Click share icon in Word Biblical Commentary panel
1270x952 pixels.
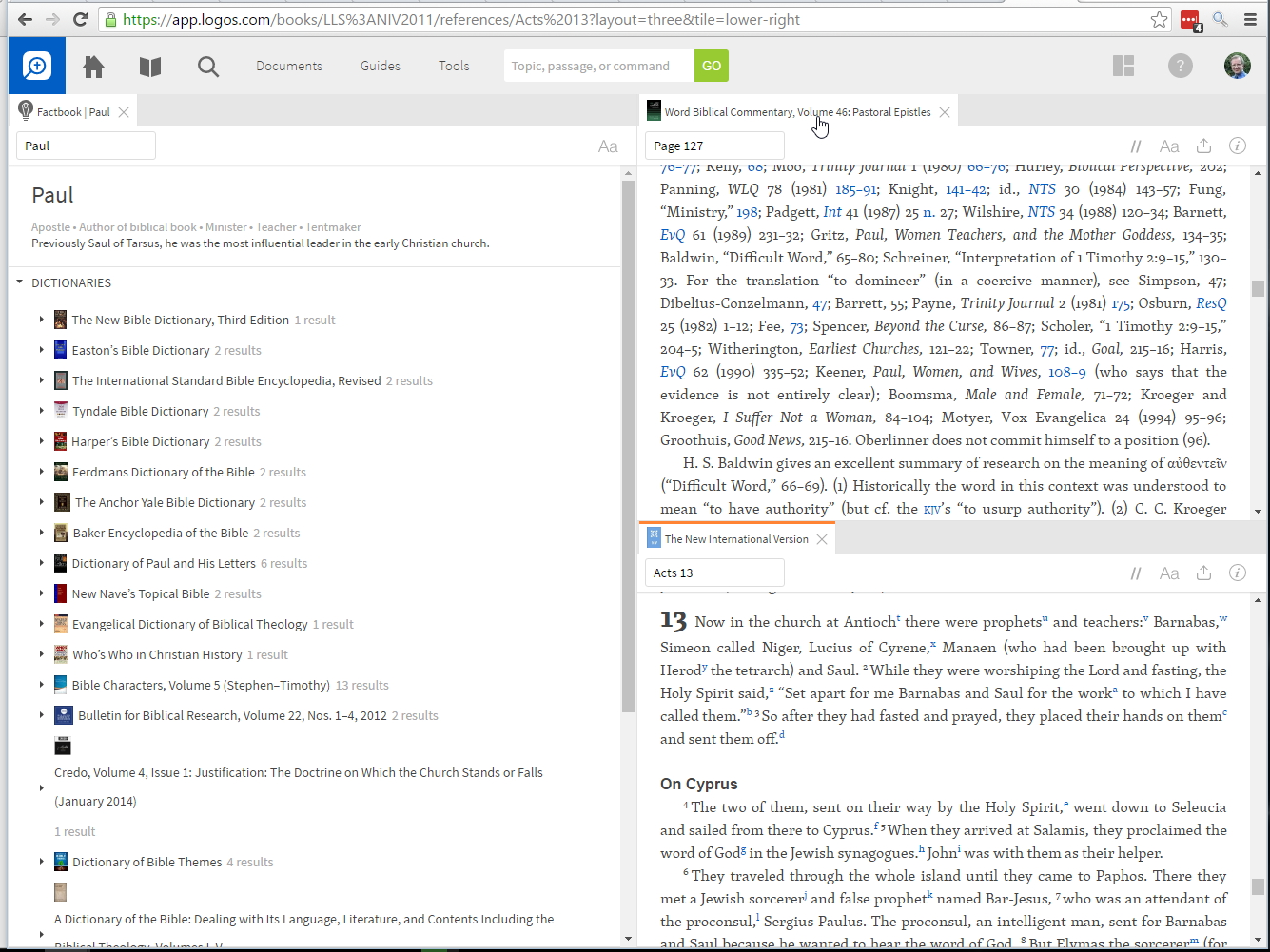coord(1203,146)
